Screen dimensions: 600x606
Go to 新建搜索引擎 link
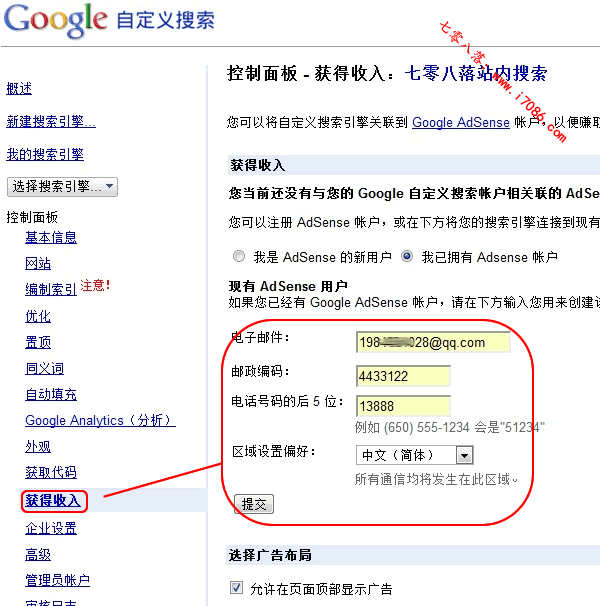click(51, 122)
